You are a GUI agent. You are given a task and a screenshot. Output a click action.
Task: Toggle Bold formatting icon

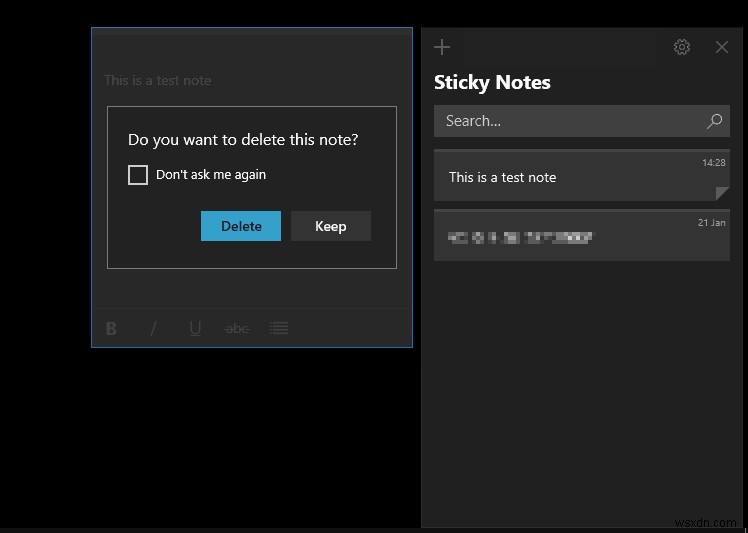111,328
